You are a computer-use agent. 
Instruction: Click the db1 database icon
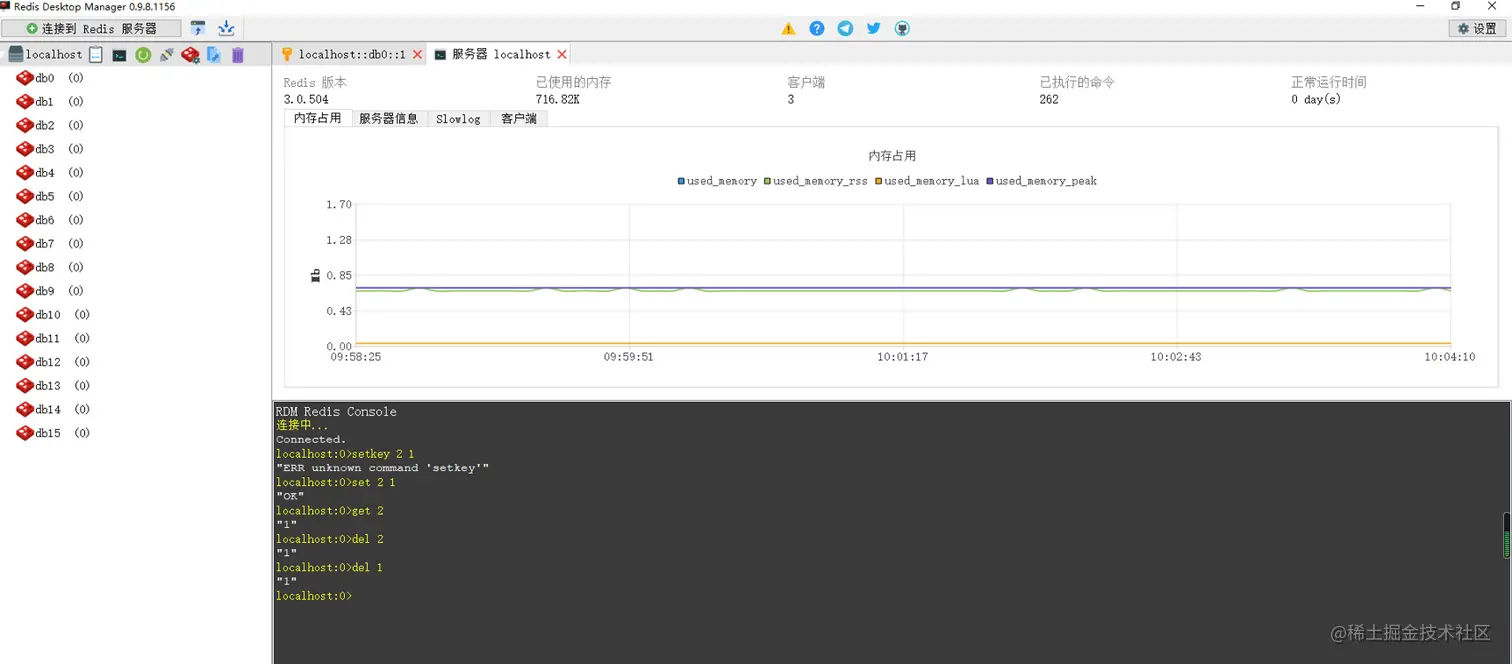click(x=25, y=102)
